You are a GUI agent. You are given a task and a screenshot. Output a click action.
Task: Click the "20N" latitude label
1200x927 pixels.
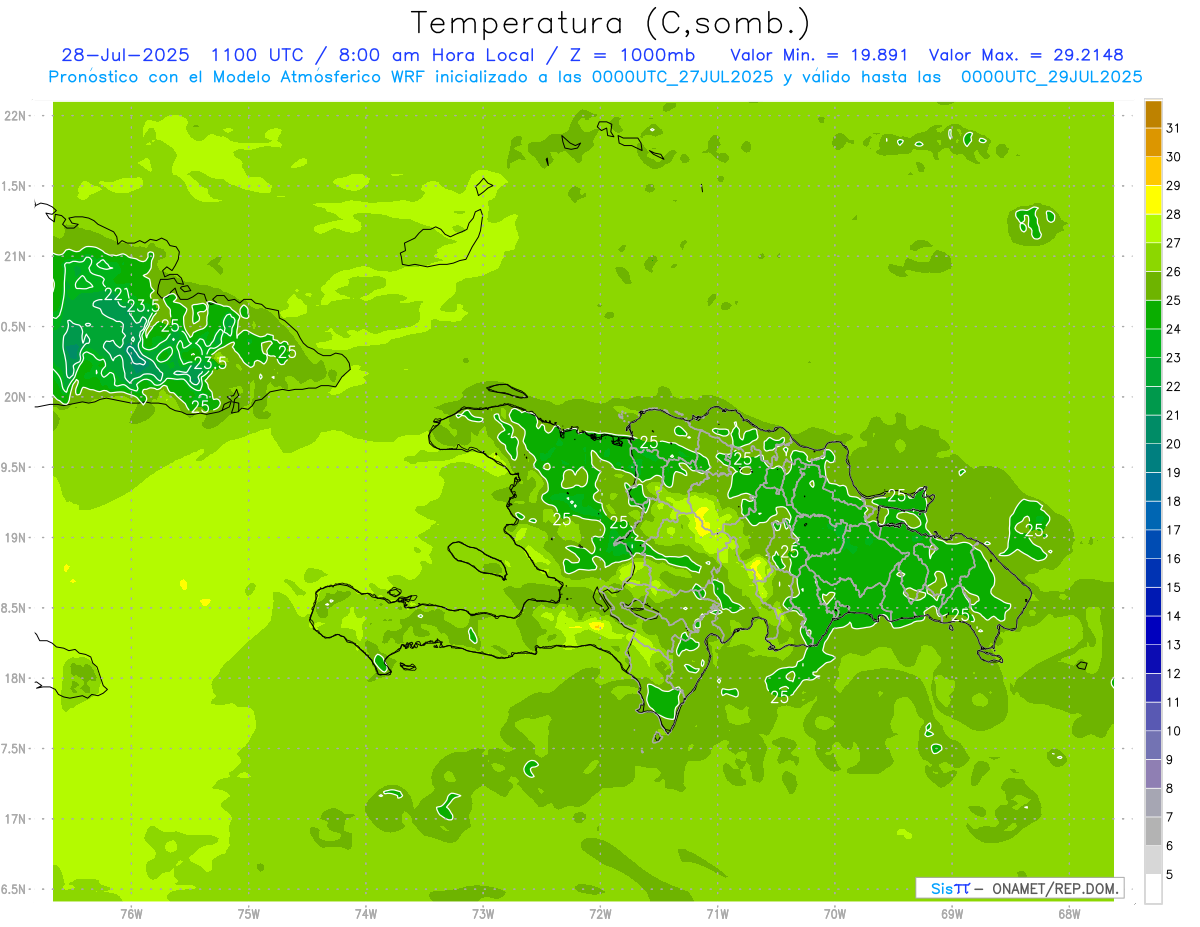15,397
